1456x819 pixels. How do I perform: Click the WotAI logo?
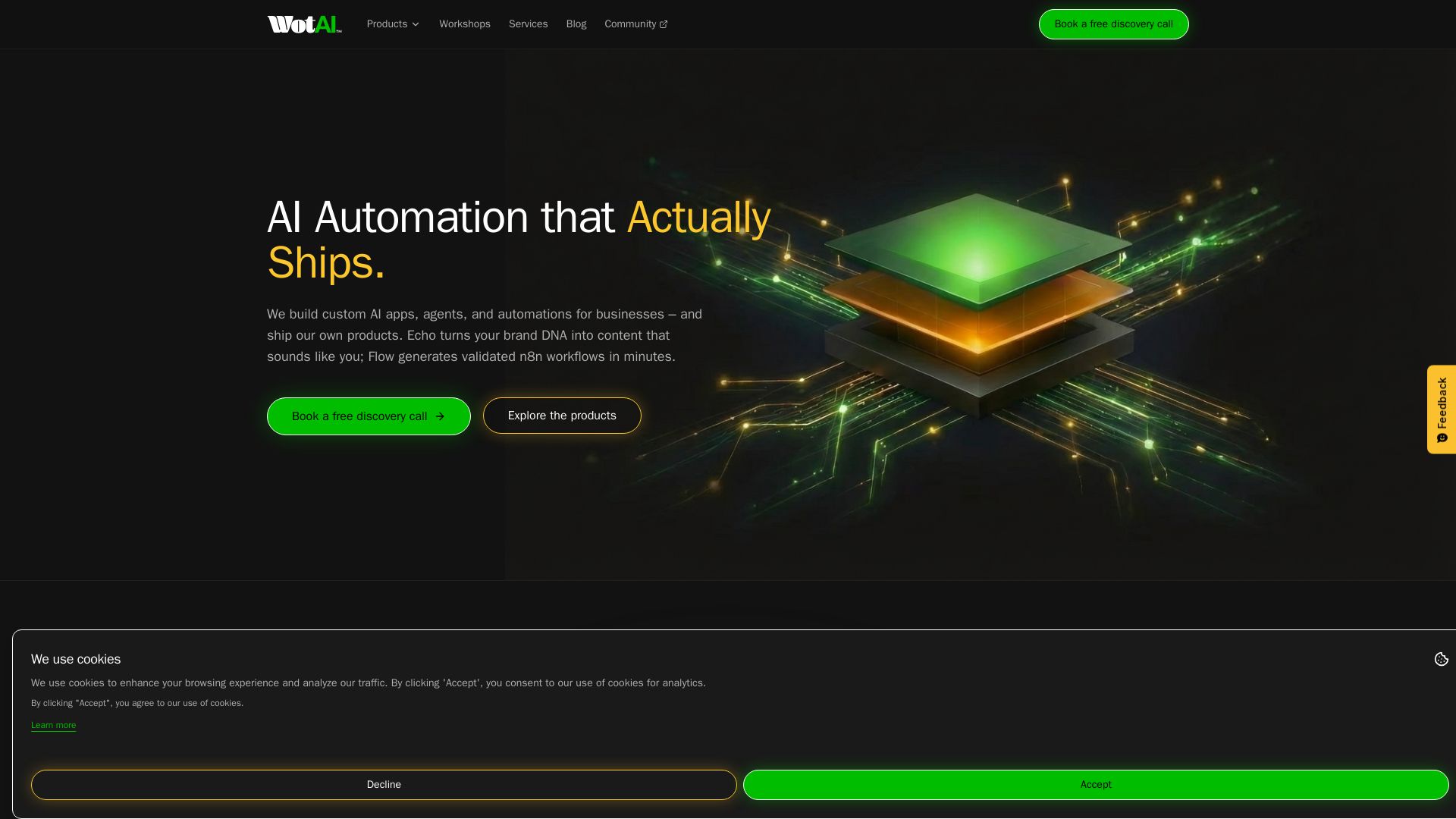304,24
